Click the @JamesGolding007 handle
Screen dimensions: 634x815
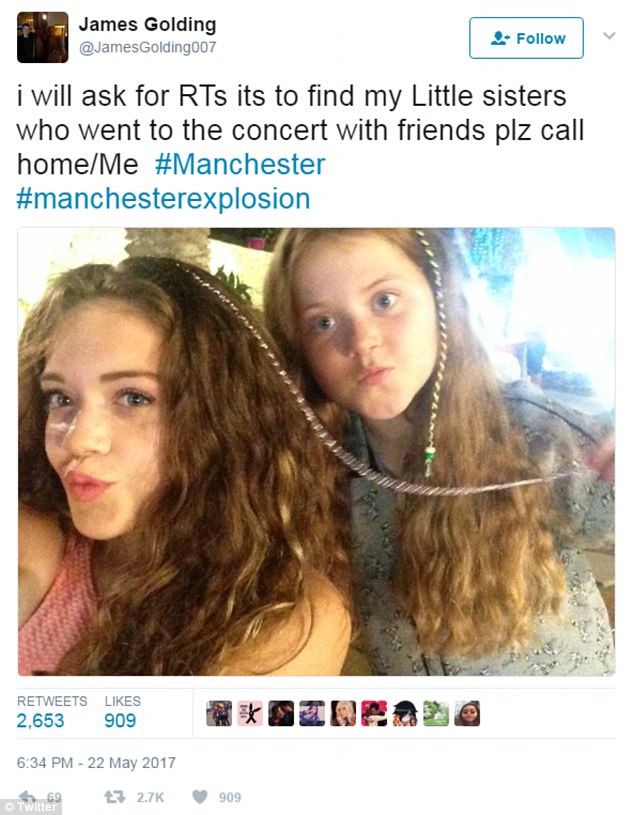click(x=147, y=47)
